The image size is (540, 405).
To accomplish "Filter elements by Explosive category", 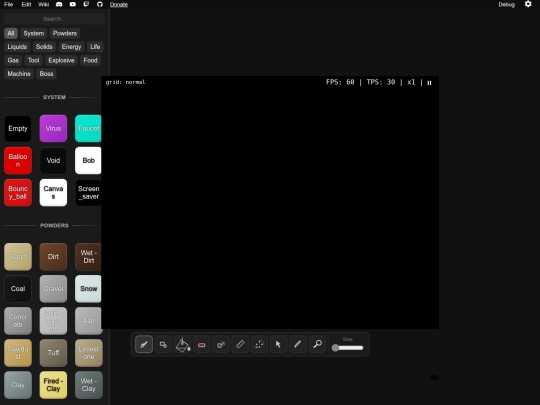I will pyautogui.click(x=61, y=60).
